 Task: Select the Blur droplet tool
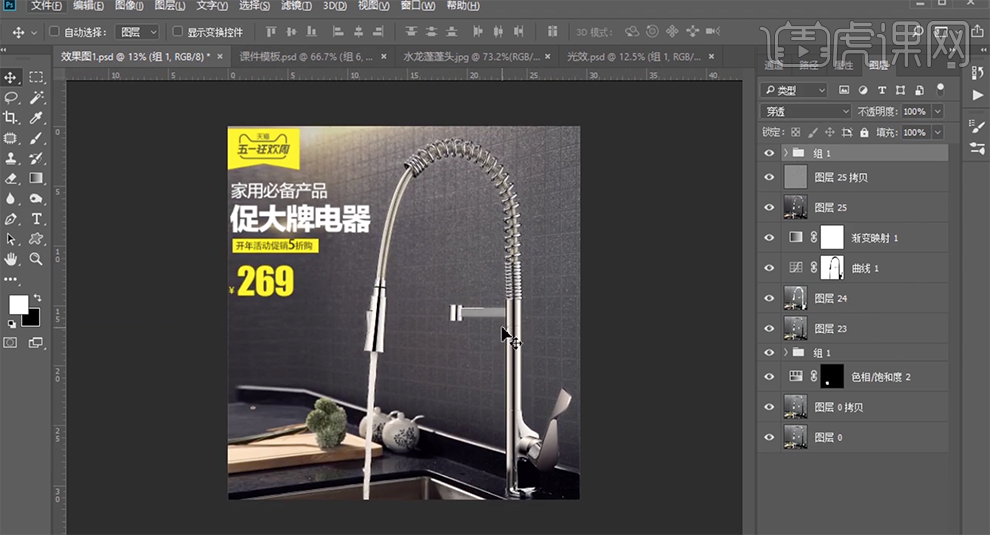(11, 198)
